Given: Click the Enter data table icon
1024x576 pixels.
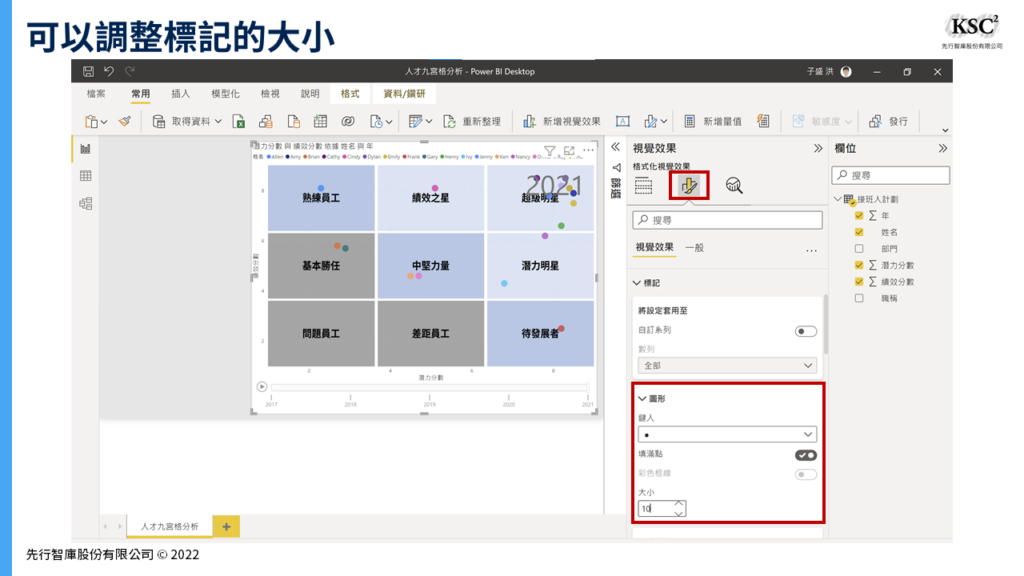Looking at the screenshot, I should coord(320,121).
